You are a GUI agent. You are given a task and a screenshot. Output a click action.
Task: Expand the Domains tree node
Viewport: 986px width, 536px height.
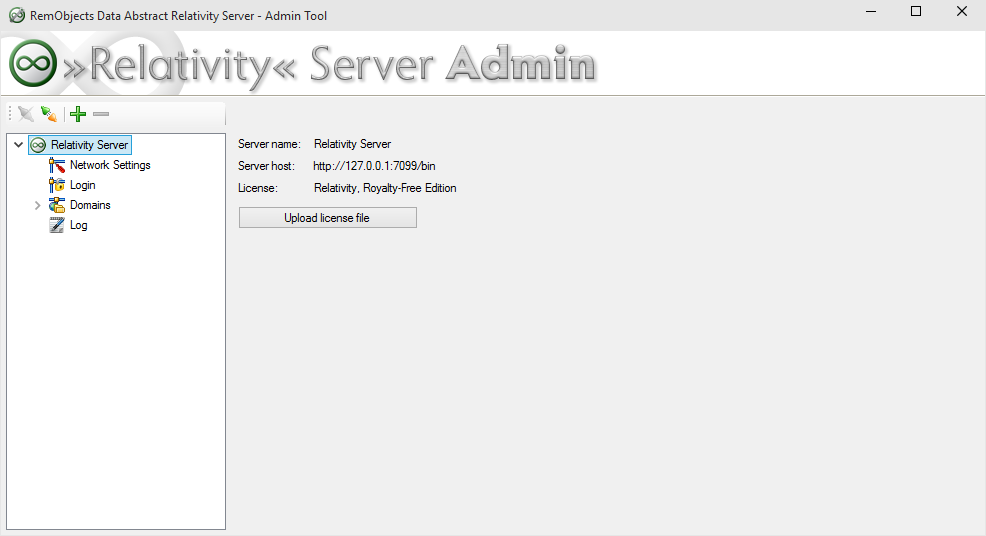point(37,205)
